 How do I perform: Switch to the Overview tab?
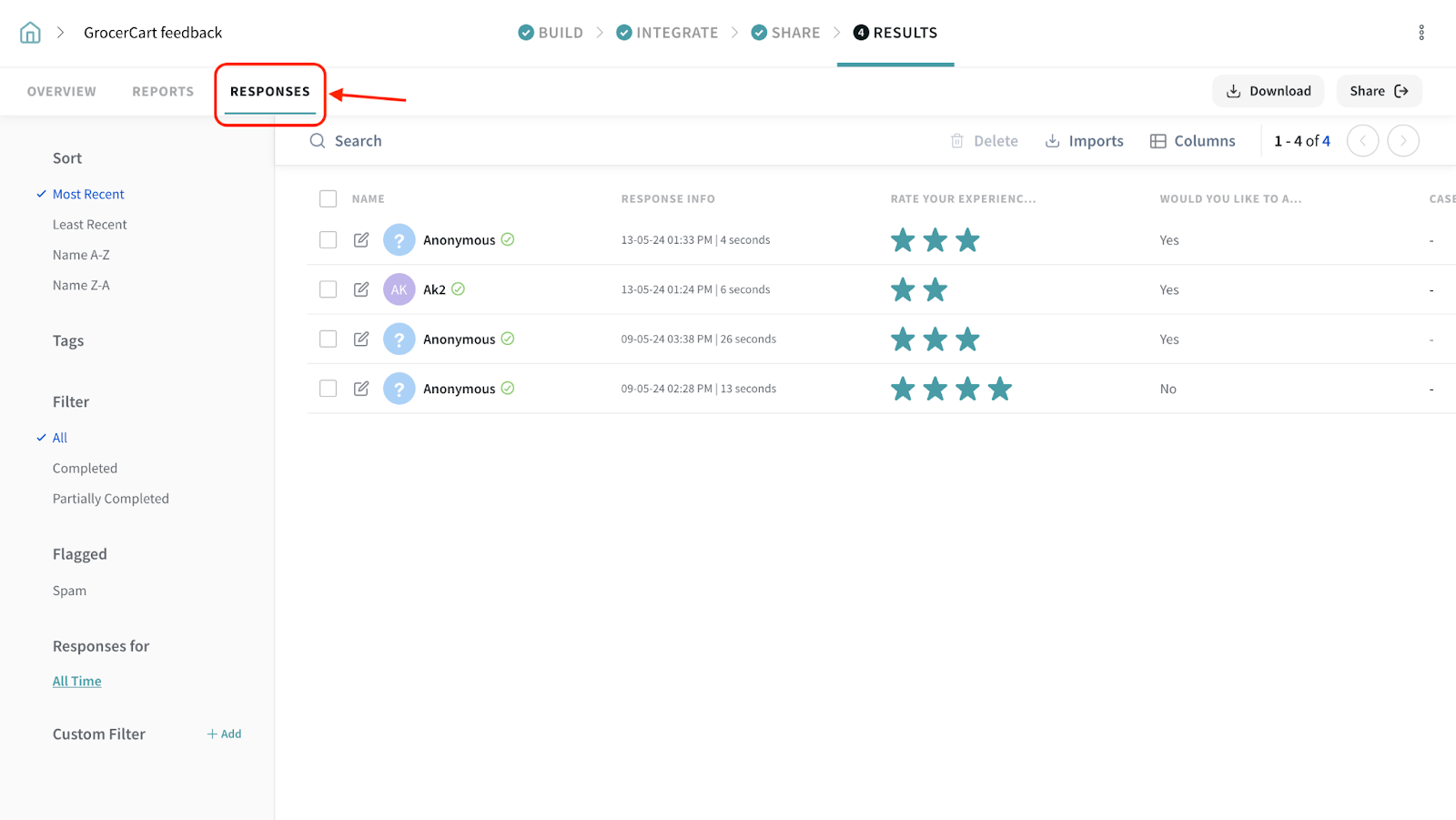[x=61, y=92]
